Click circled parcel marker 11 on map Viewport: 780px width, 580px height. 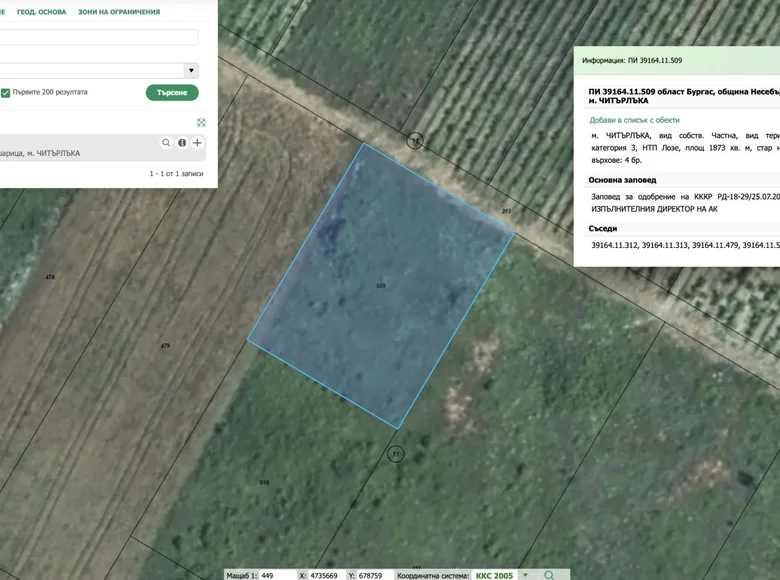click(395, 454)
